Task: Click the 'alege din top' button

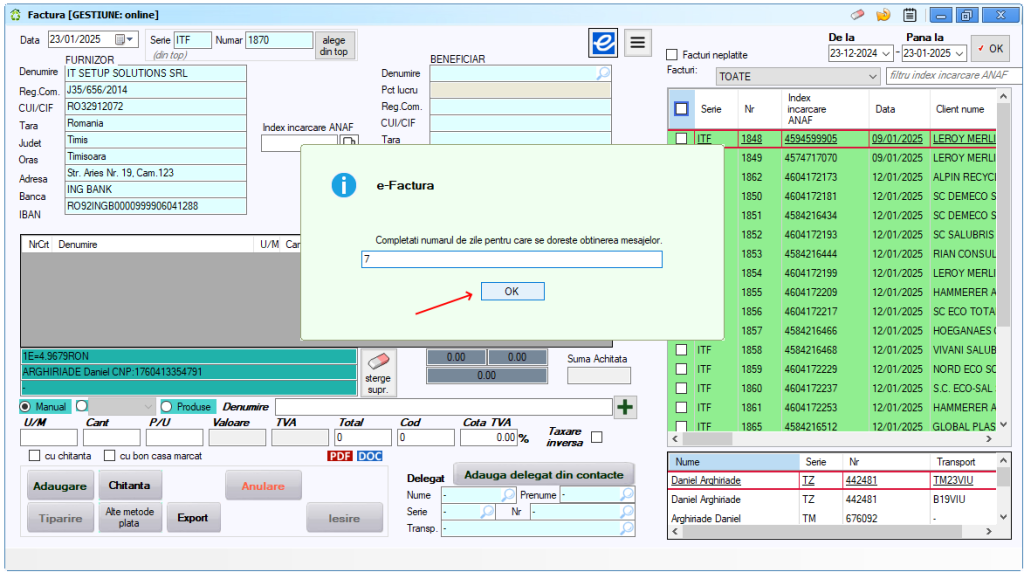Action: 334,46
